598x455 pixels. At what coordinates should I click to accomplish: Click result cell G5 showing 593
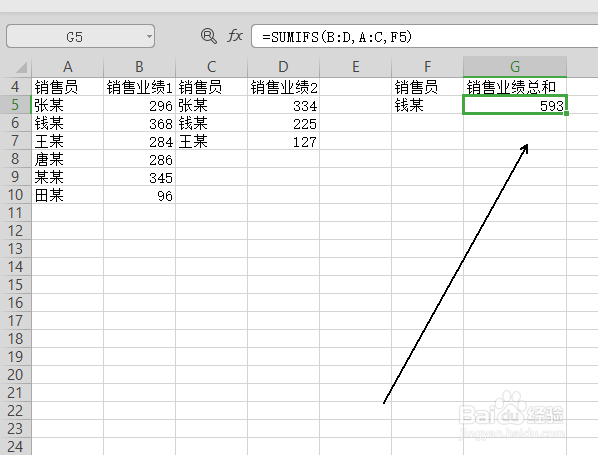coord(515,105)
